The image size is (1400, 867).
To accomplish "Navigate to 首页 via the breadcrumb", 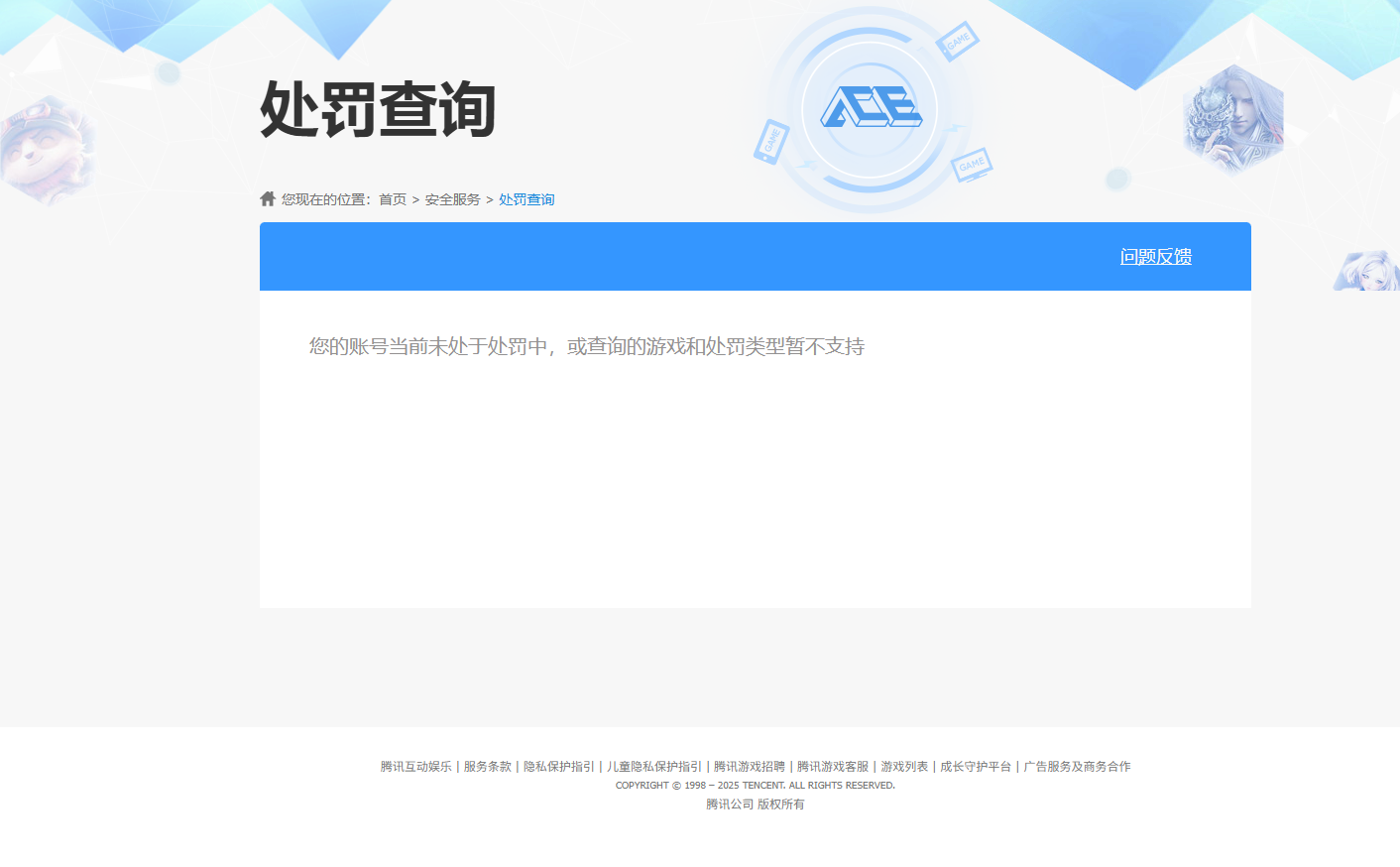I will pos(392,198).
